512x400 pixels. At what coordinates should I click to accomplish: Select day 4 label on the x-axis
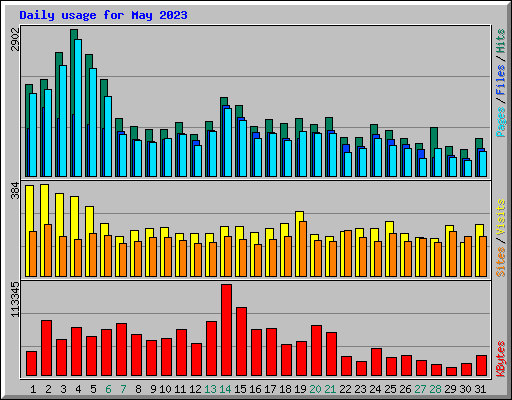pos(78,389)
